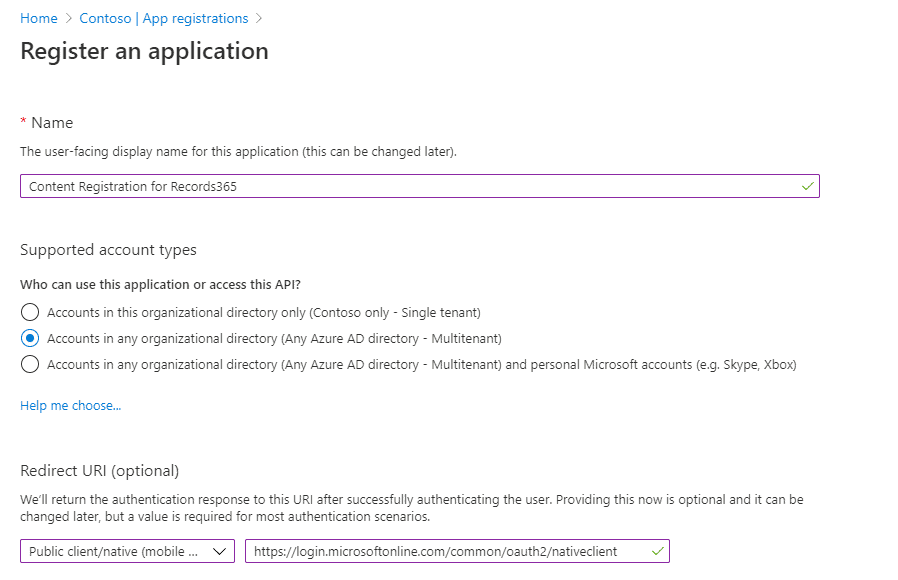Click the Home breadcrumb link
Viewport: 898px width, 580px height.
38,18
